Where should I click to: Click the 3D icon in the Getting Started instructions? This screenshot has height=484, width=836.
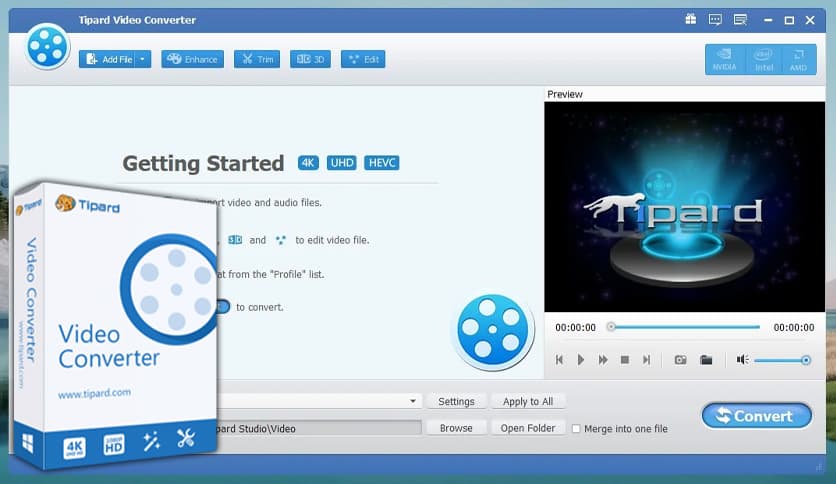[x=235, y=240]
